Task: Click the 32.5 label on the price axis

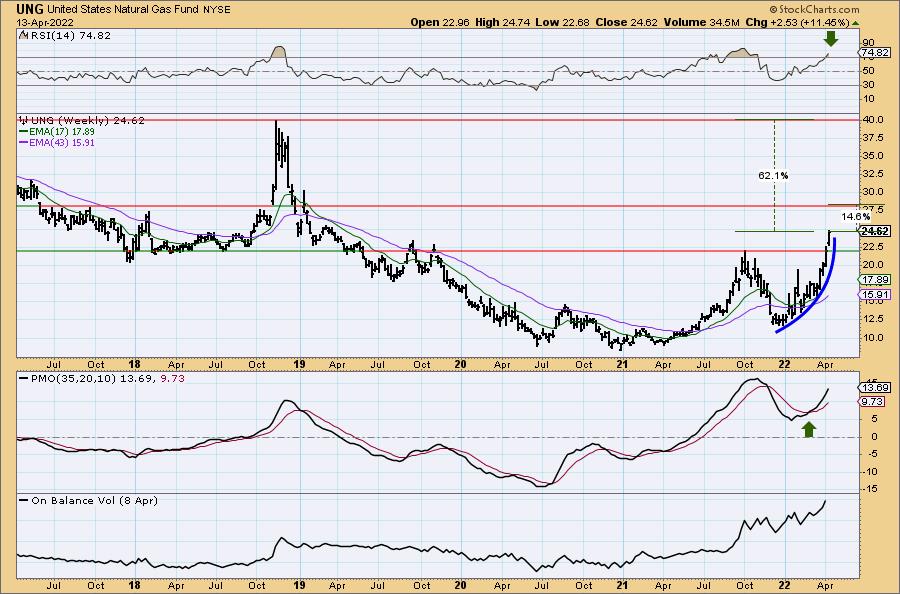Action: tap(872, 174)
